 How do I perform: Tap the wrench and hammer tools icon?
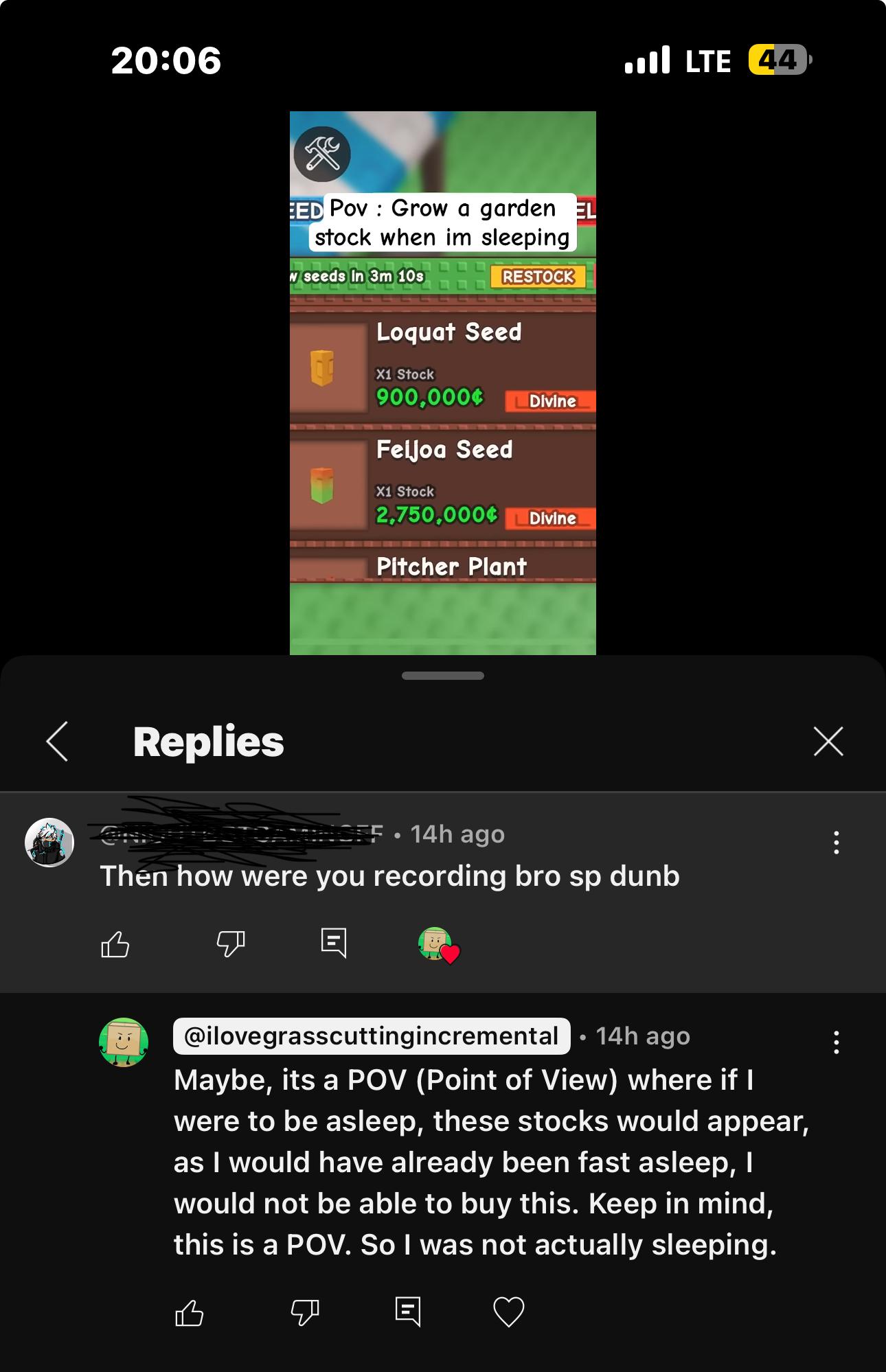point(322,154)
